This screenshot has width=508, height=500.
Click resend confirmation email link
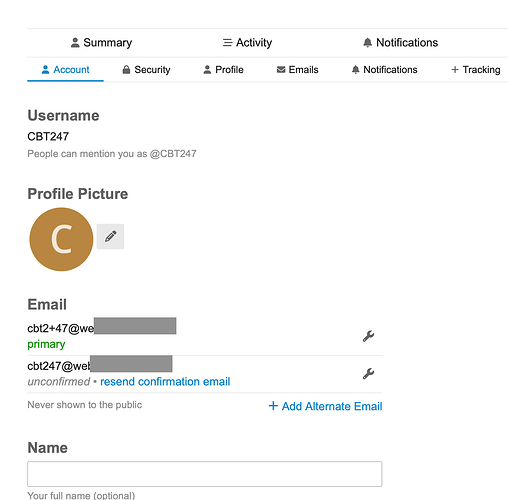[165, 382]
